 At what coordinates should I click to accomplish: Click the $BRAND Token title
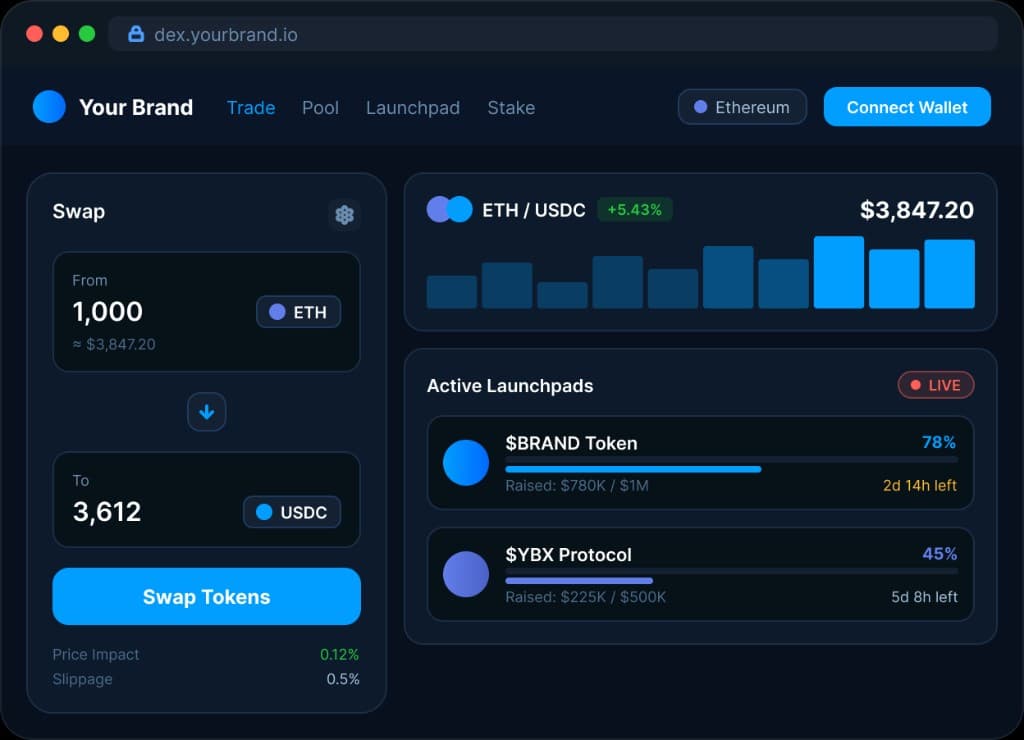coord(571,443)
